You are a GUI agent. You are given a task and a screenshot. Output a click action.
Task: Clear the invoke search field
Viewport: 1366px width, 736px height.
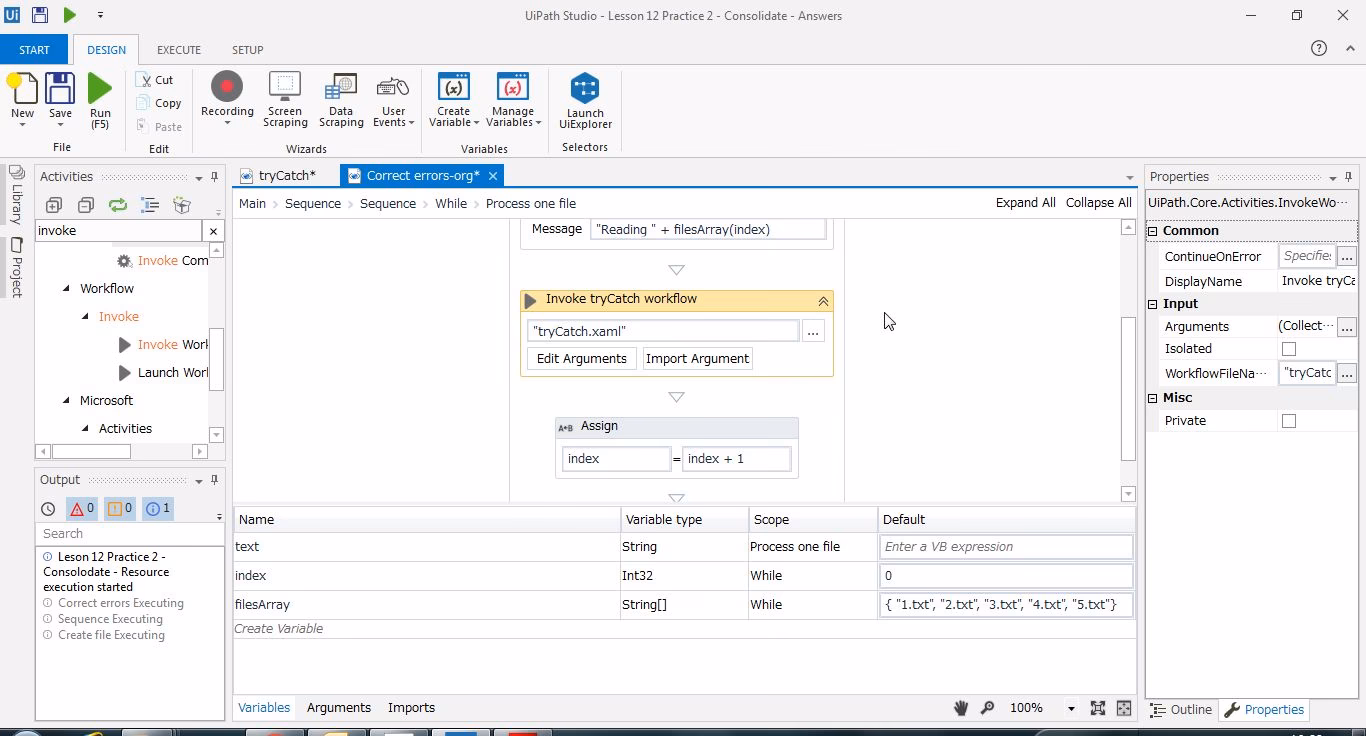pyautogui.click(x=211, y=230)
